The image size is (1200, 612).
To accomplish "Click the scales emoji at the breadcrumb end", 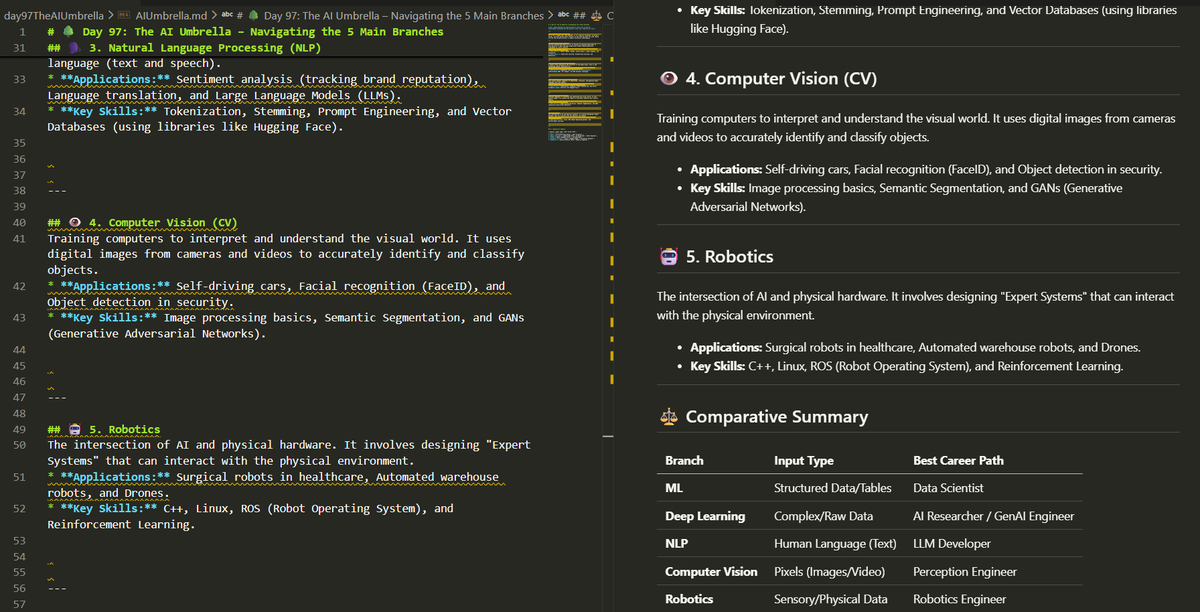I will pyautogui.click(x=596, y=16).
